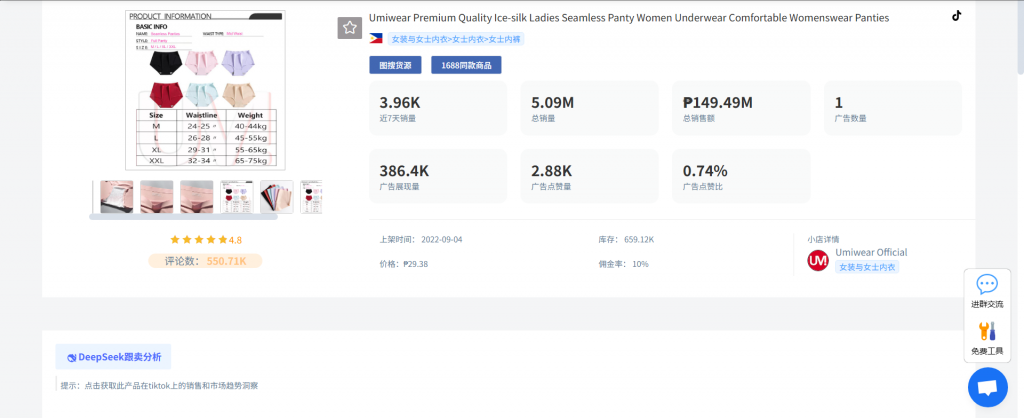Click the Philippines flag icon
The height and width of the screenshot is (418, 1024).
(375, 39)
